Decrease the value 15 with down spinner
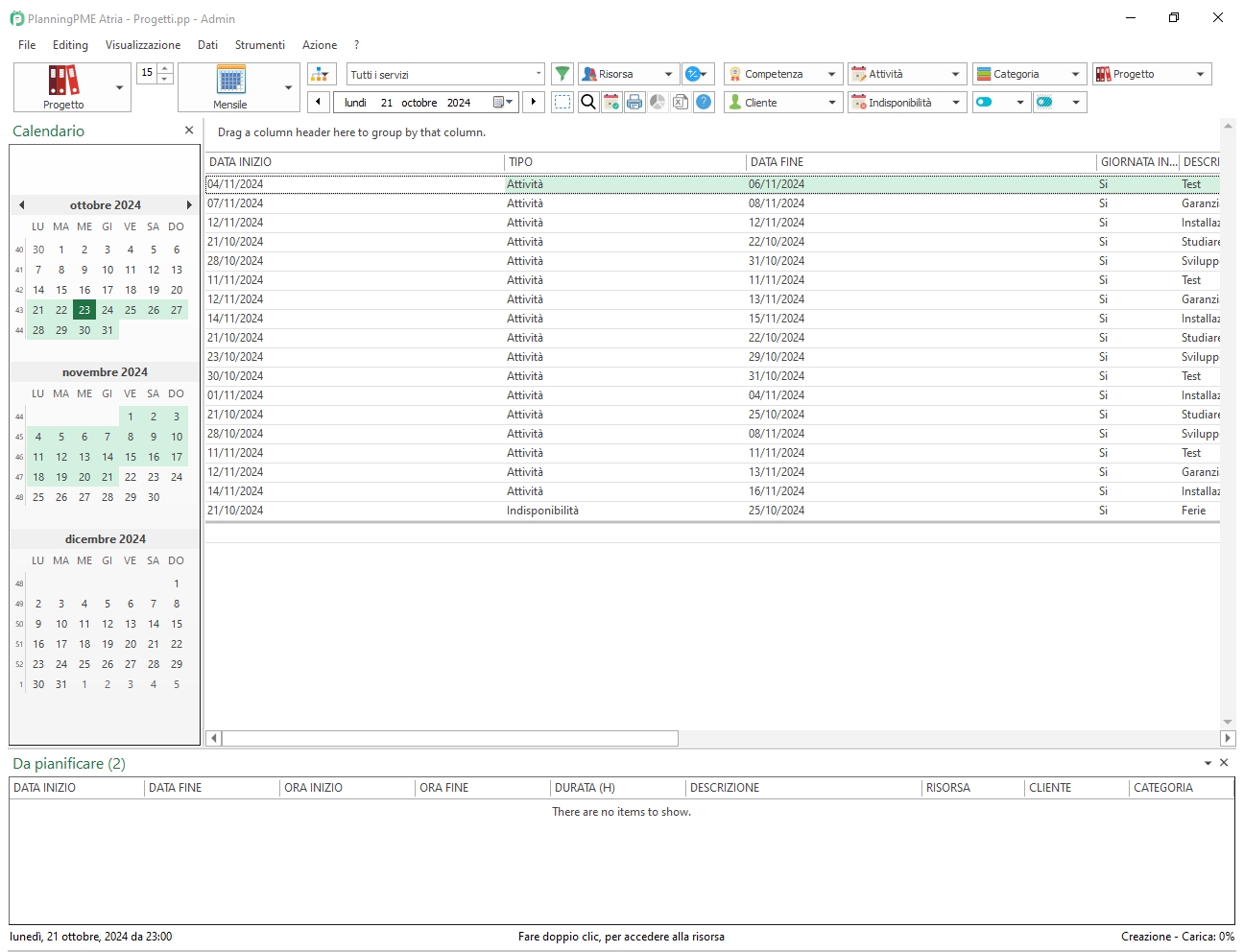The image size is (1244, 952). pyautogui.click(x=165, y=79)
